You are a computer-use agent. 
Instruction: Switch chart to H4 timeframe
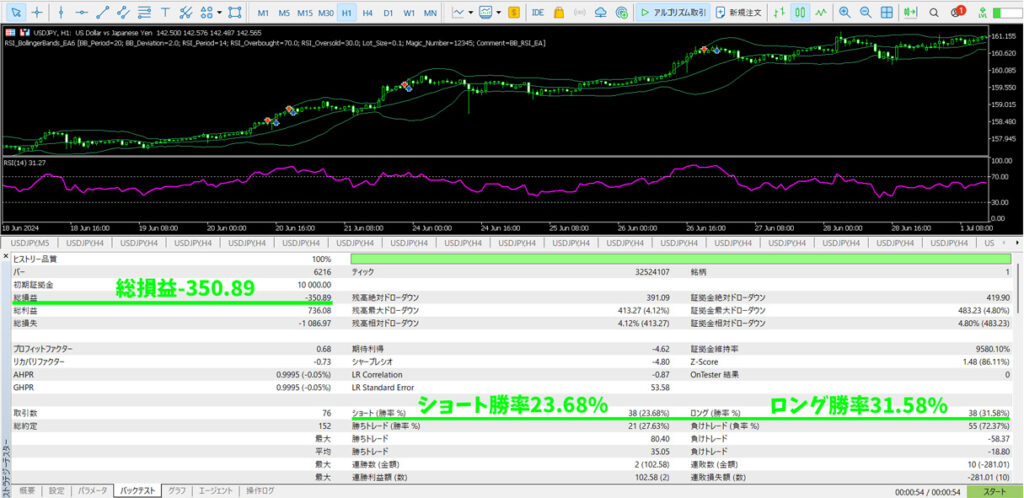click(x=368, y=12)
